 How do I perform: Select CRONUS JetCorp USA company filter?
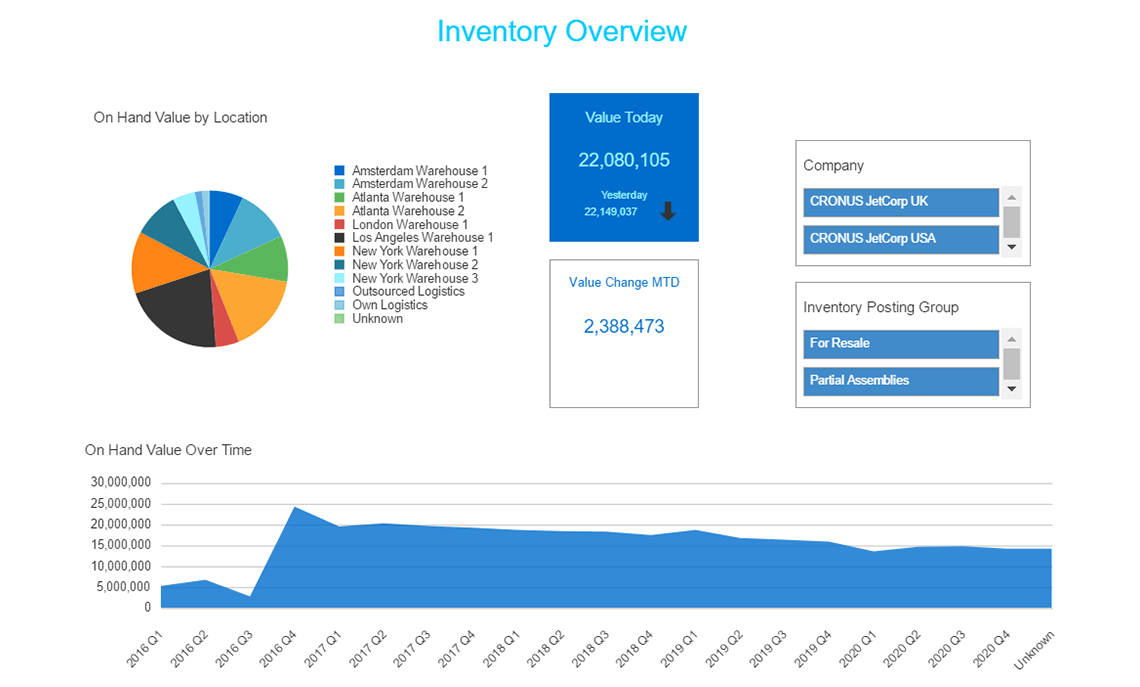(x=901, y=239)
